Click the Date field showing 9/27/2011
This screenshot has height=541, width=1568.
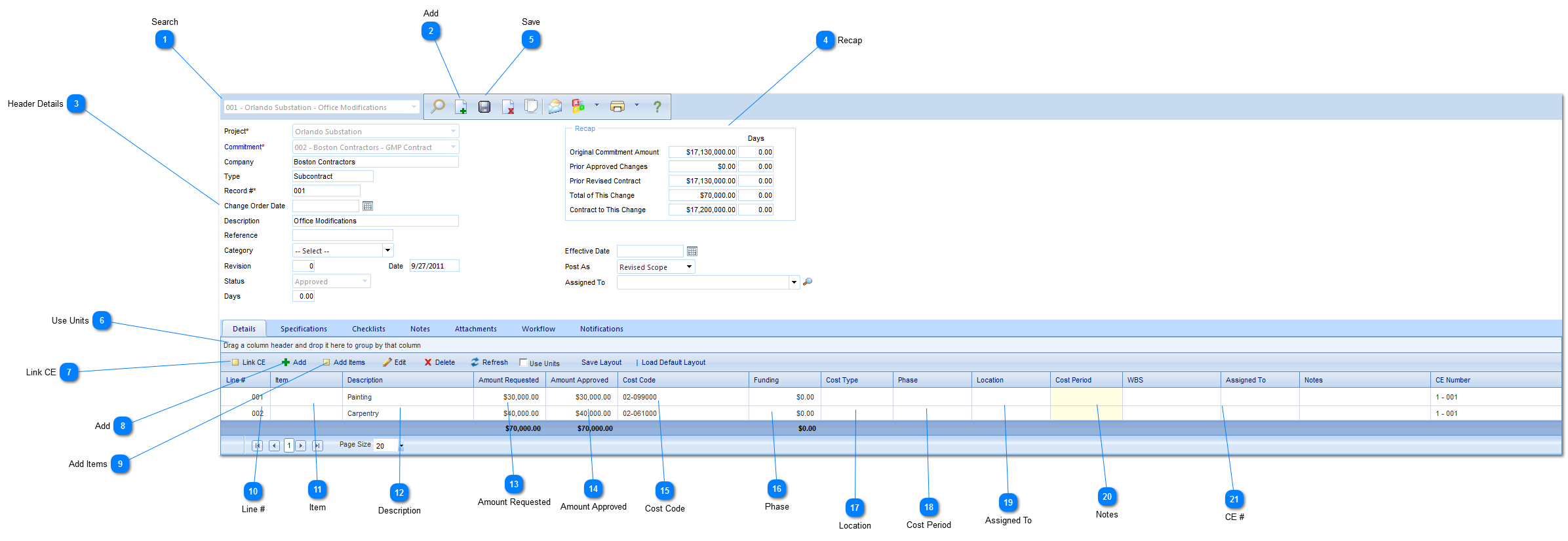pyautogui.click(x=434, y=265)
